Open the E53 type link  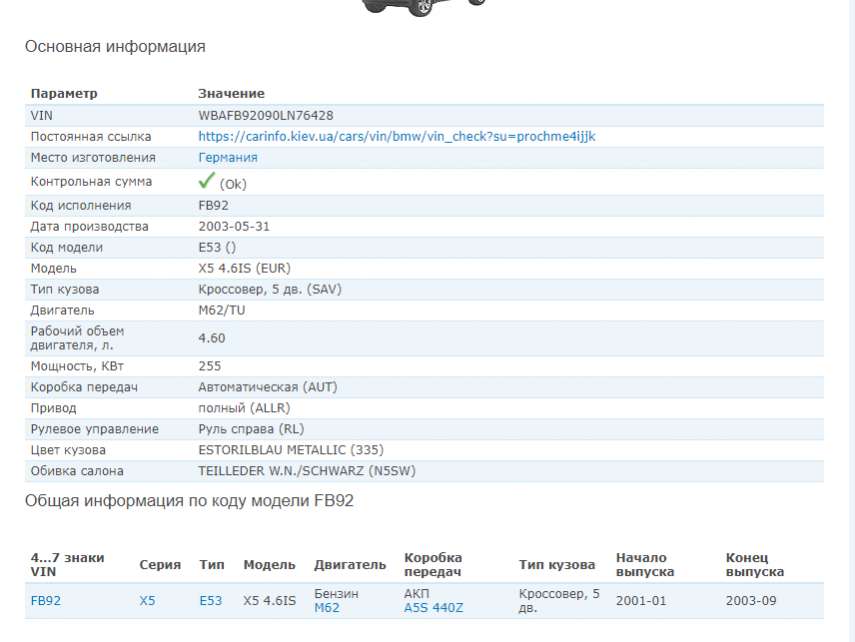(210, 601)
